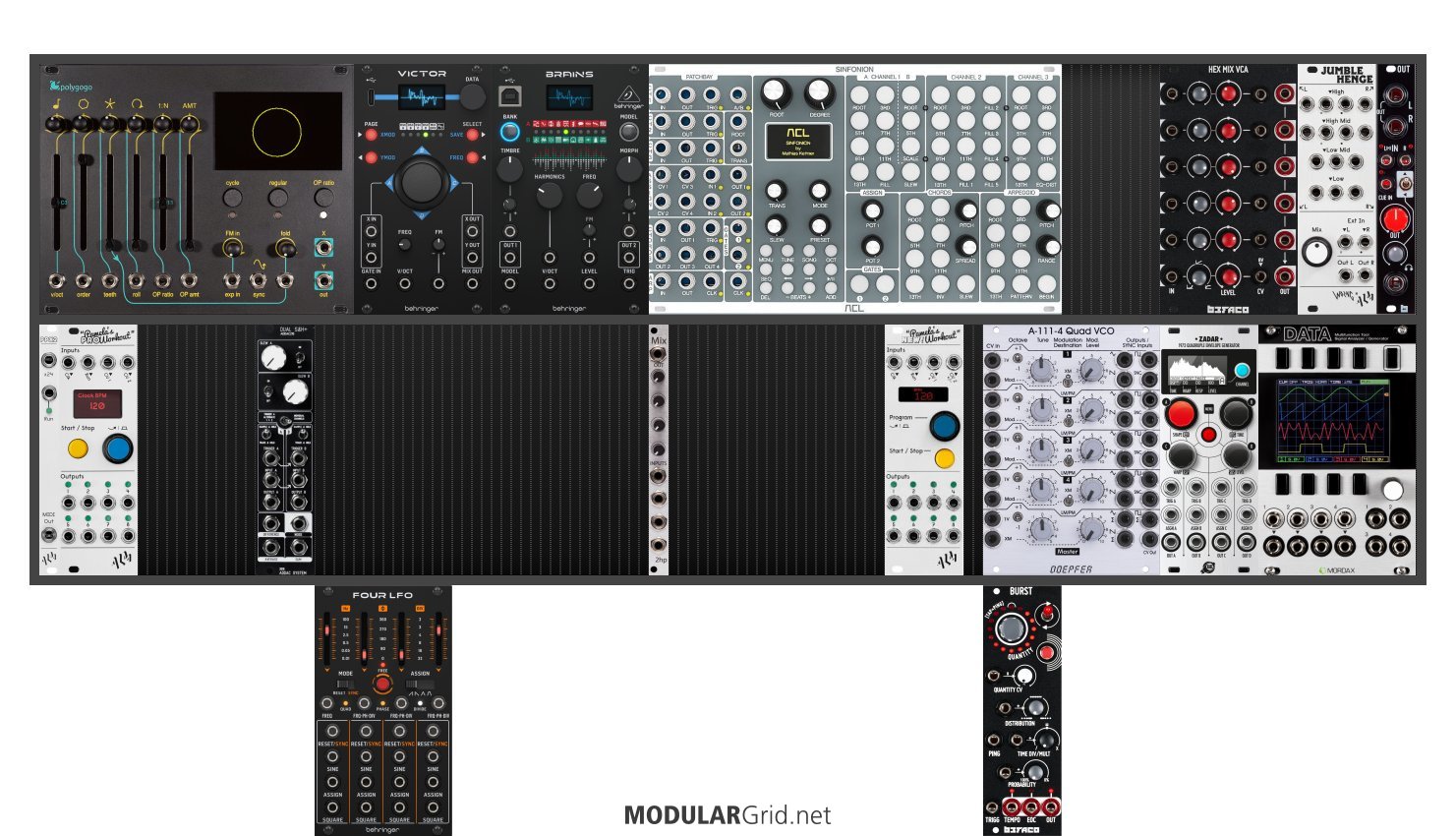
Task: Click the Mordax DATA oscilloscope screen
Action: (x=1332, y=421)
